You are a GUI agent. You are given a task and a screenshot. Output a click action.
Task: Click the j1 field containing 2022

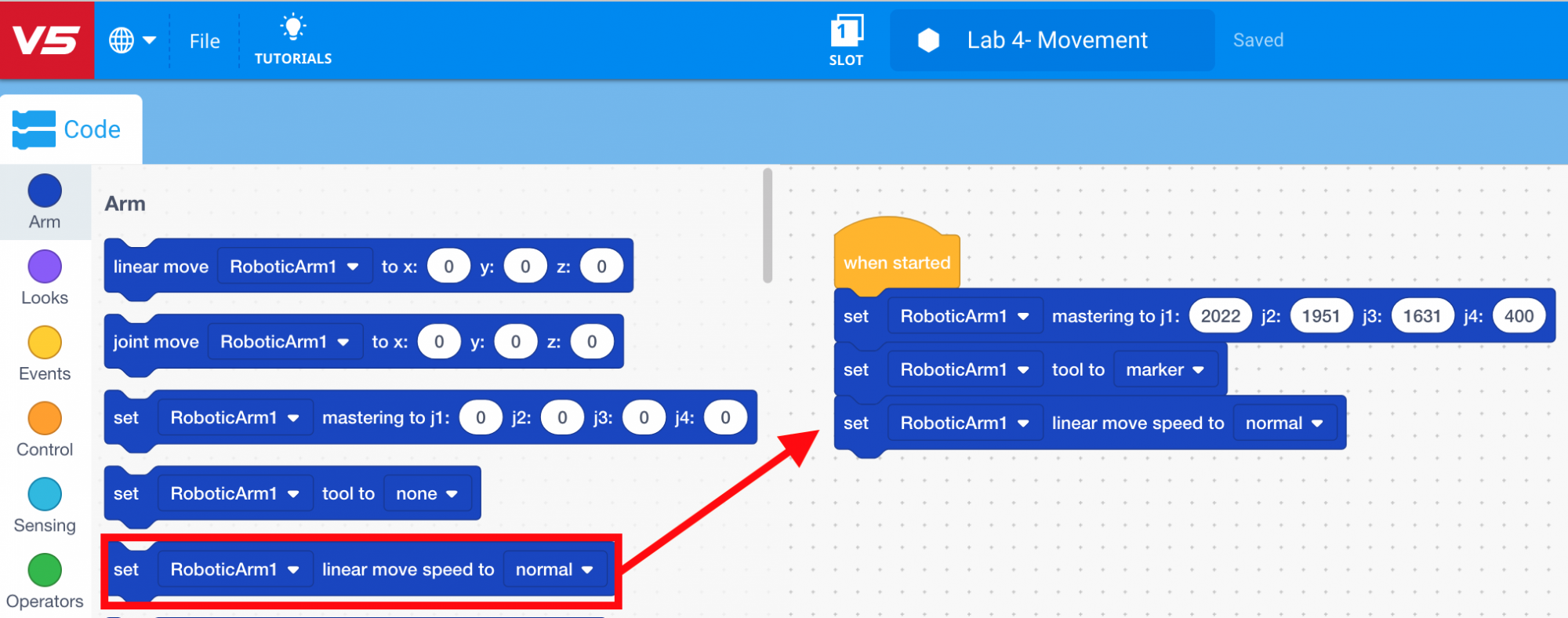click(x=1220, y=316)
